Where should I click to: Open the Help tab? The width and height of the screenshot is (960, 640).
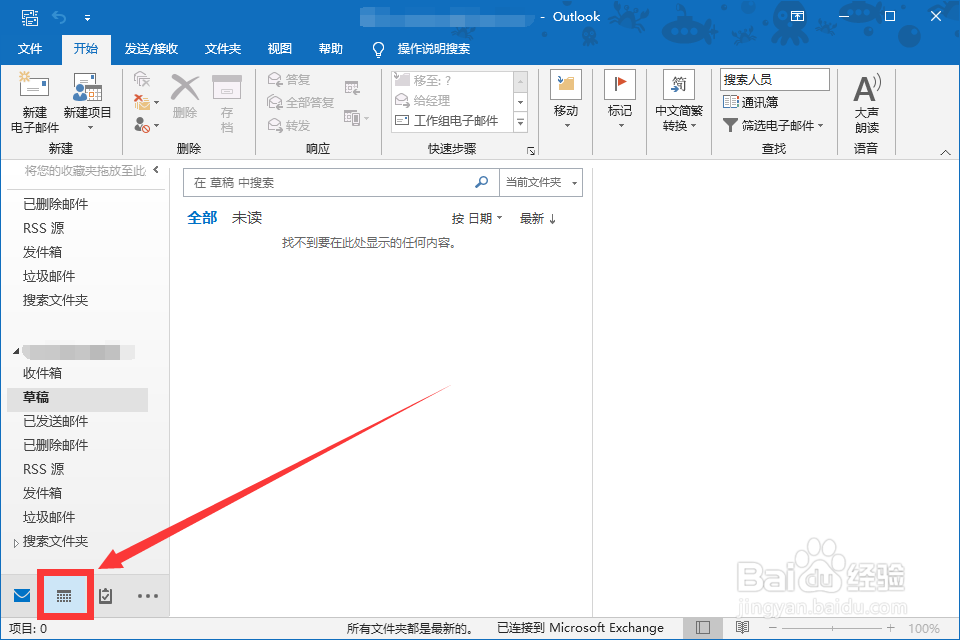pos(331,49)
